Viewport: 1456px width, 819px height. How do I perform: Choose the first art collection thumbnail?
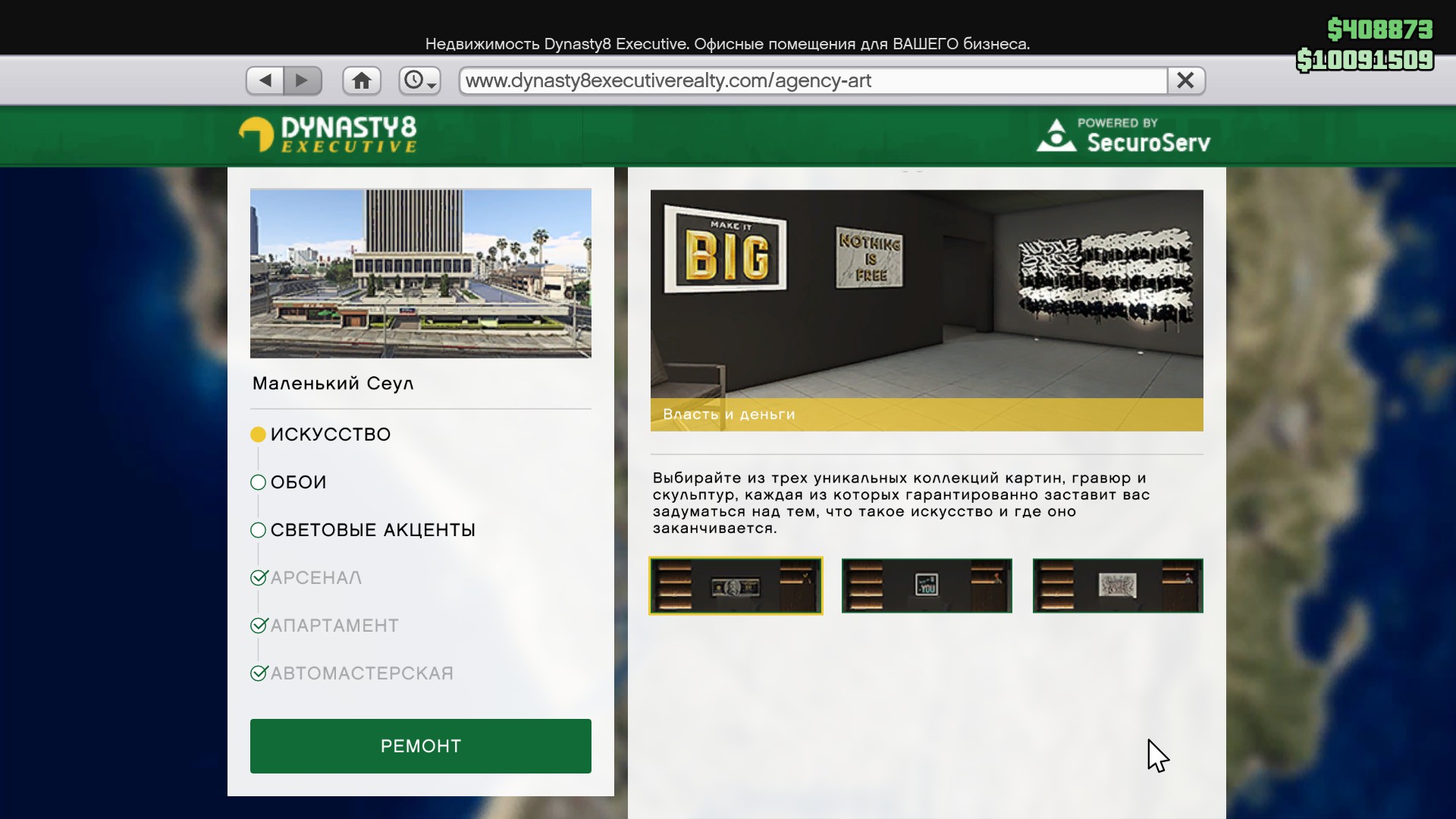pos(736,586)
